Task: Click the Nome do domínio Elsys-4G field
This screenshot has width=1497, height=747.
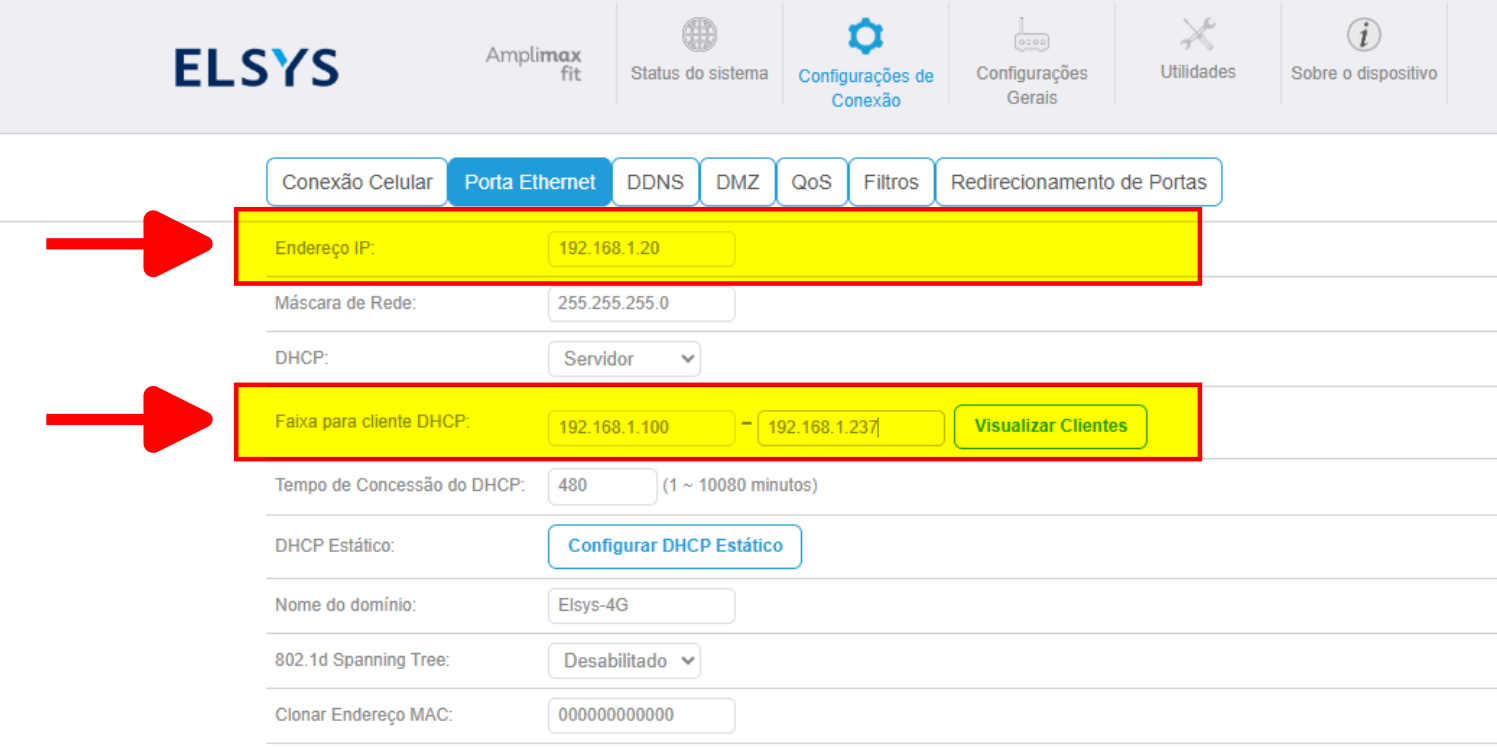Action: 641,606
